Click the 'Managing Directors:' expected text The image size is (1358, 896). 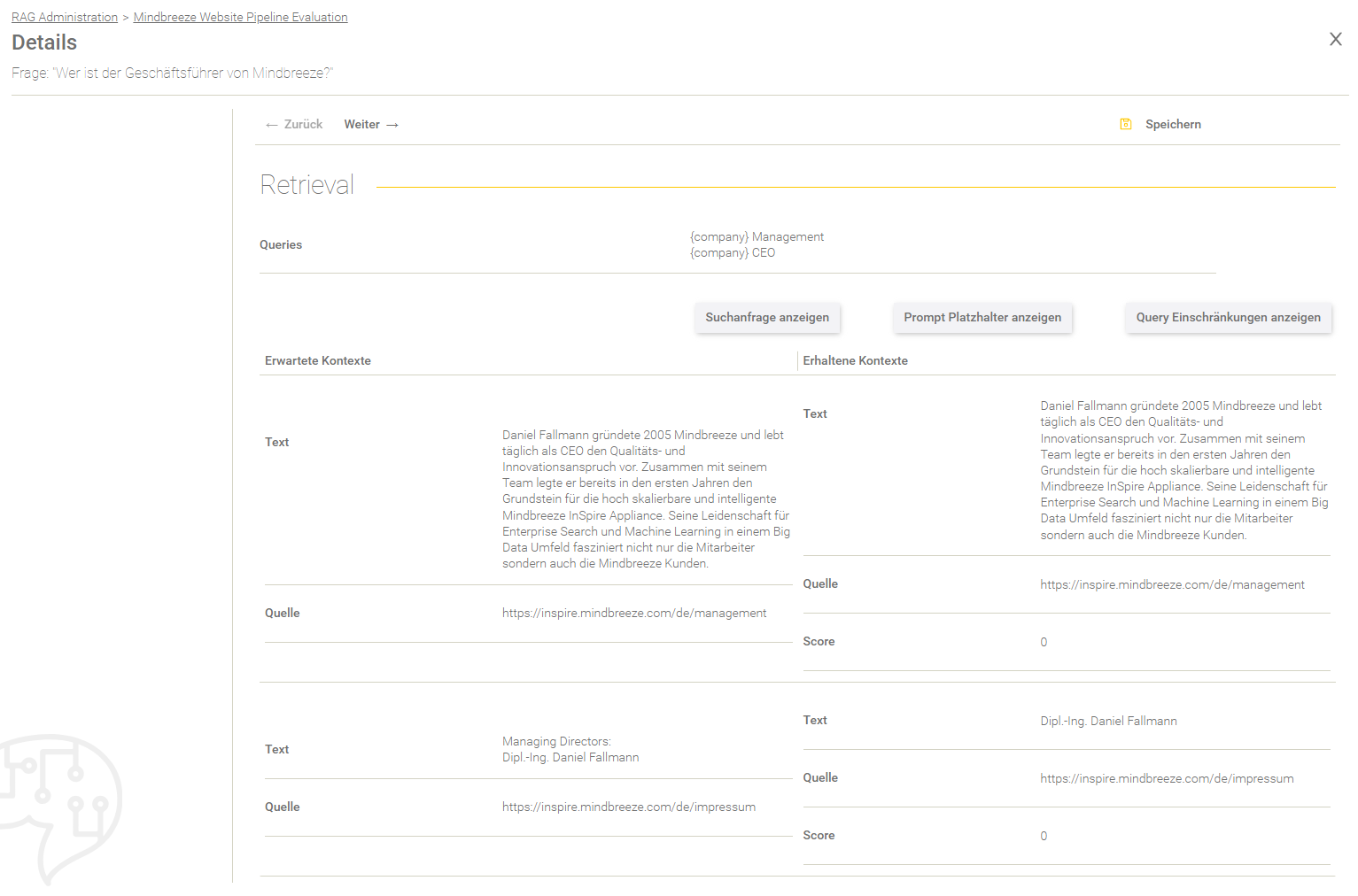556,741
